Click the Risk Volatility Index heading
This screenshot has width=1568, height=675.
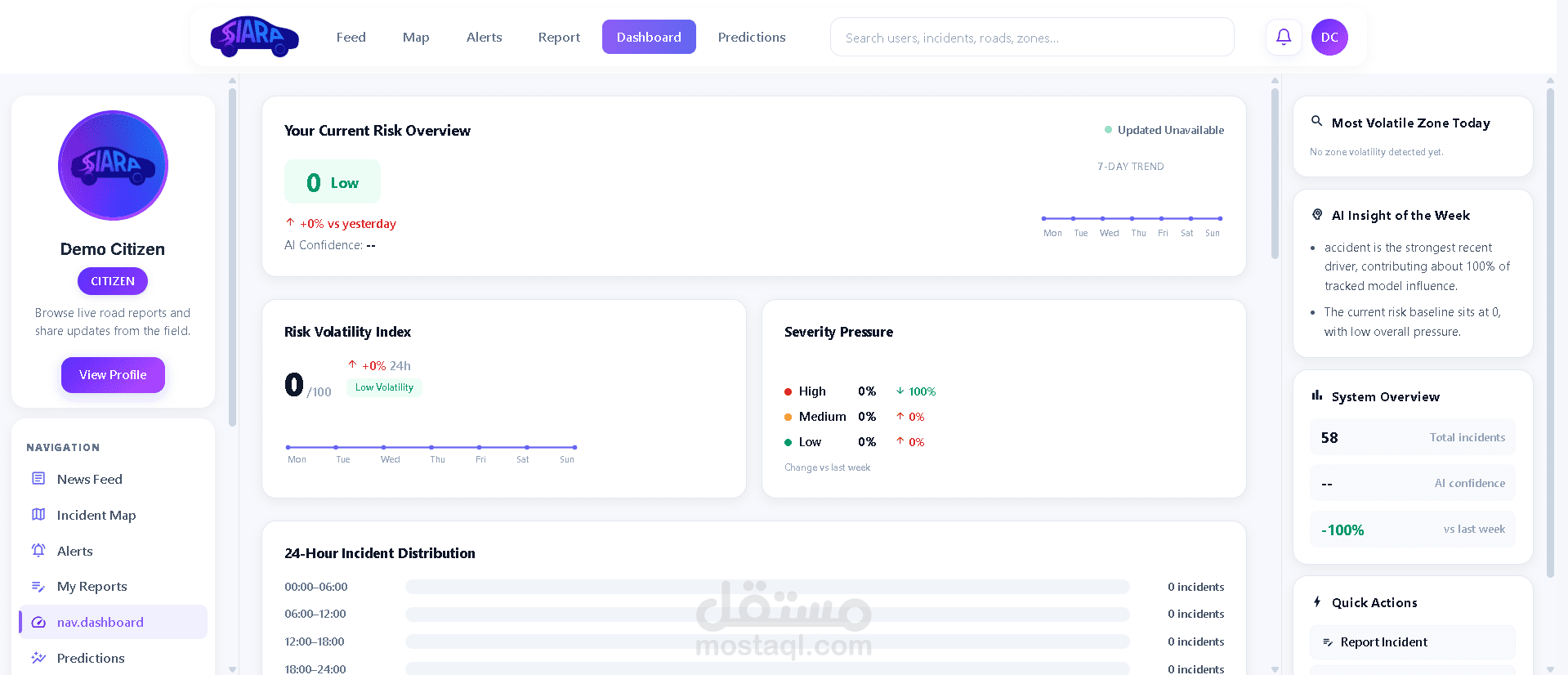tap(347, 332)
